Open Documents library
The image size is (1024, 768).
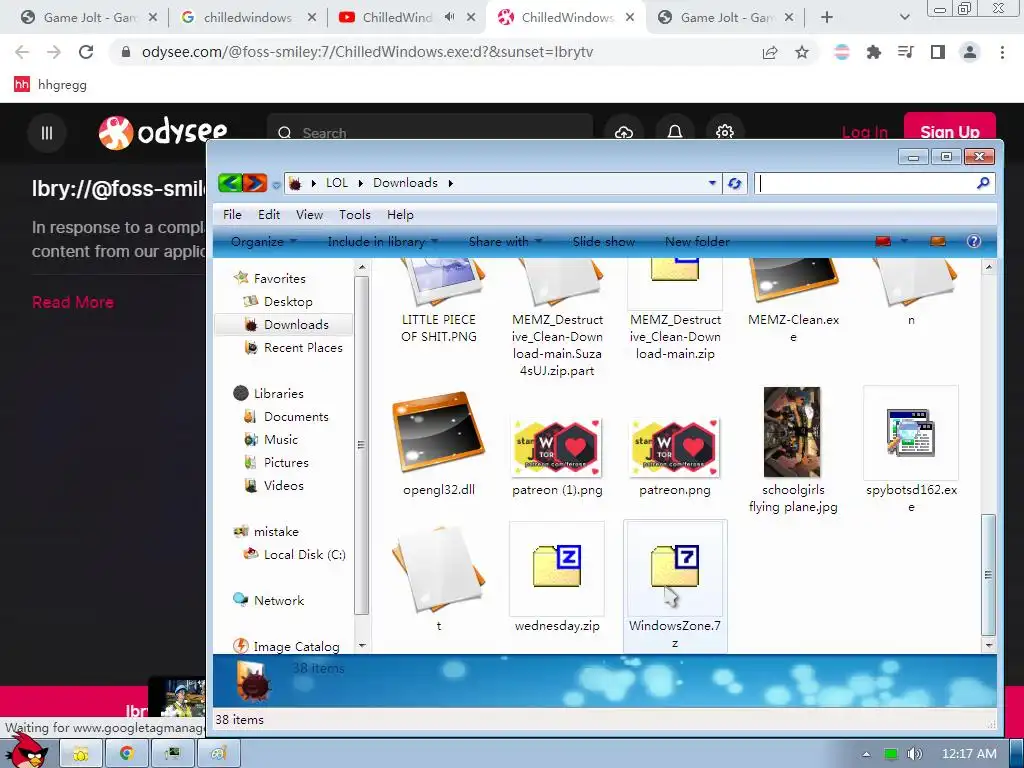click(x=296, y=417)
